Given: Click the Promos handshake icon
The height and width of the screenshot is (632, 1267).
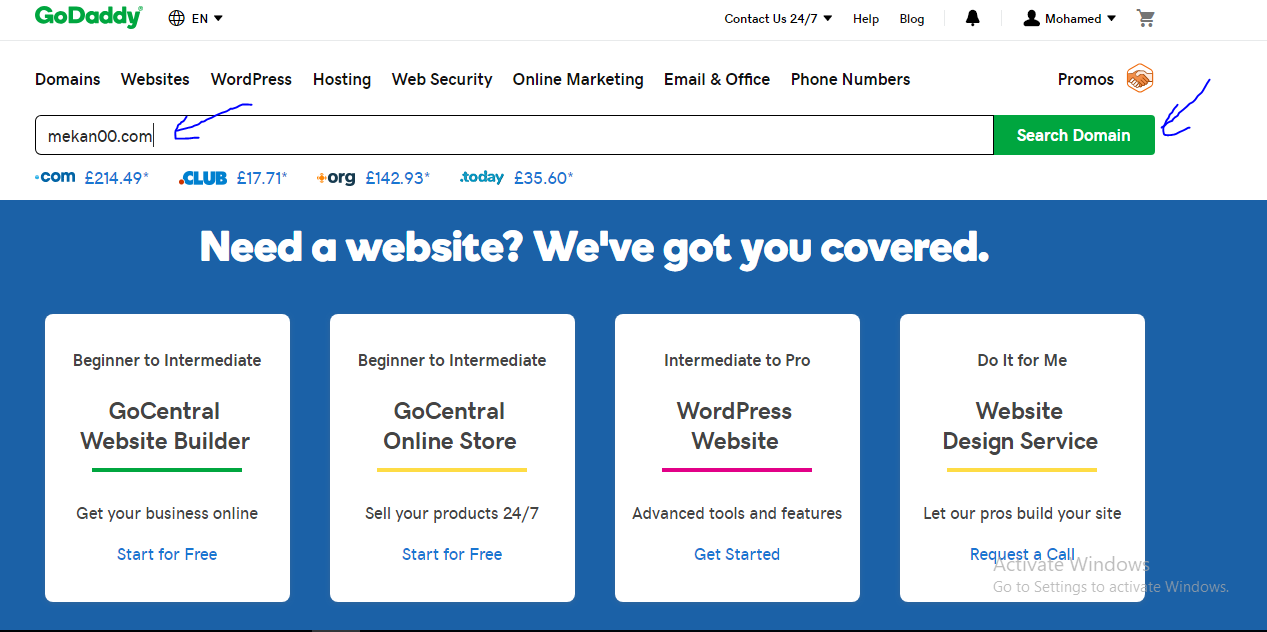Looking at the screenshot, I should point(1140,78).
